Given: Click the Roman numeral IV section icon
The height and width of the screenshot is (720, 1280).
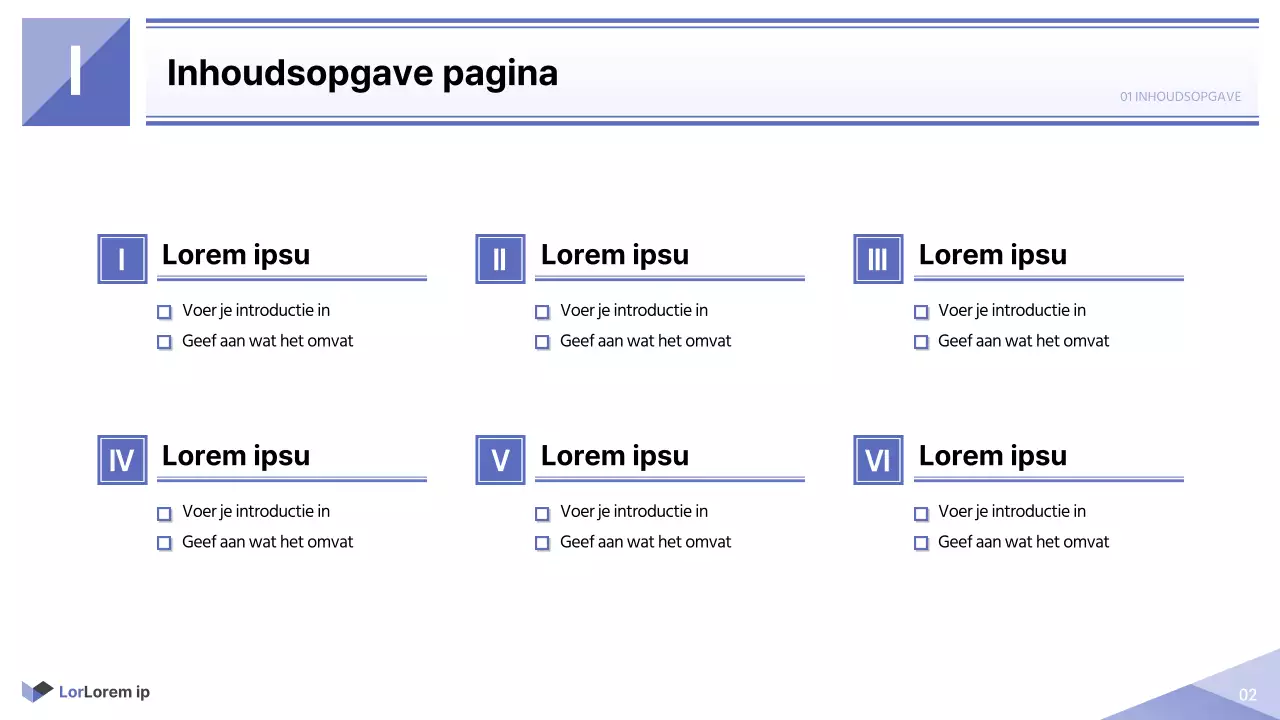Looking at the screenshot, I should click(x=122, y=460).
